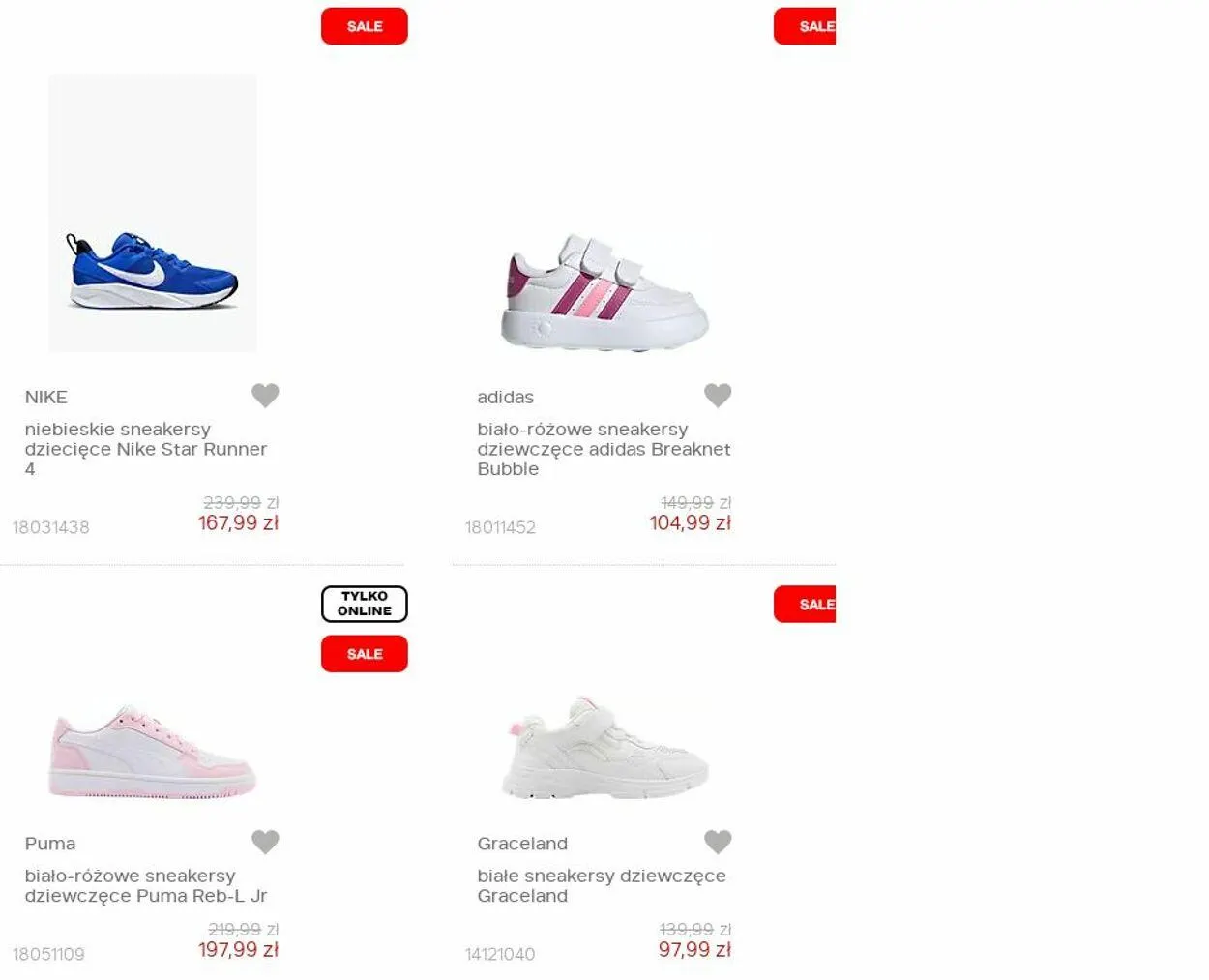The image size is (1209, 980).
Task: Click SALE badge above adidas shoe
Action: click(x=805, y=26)
